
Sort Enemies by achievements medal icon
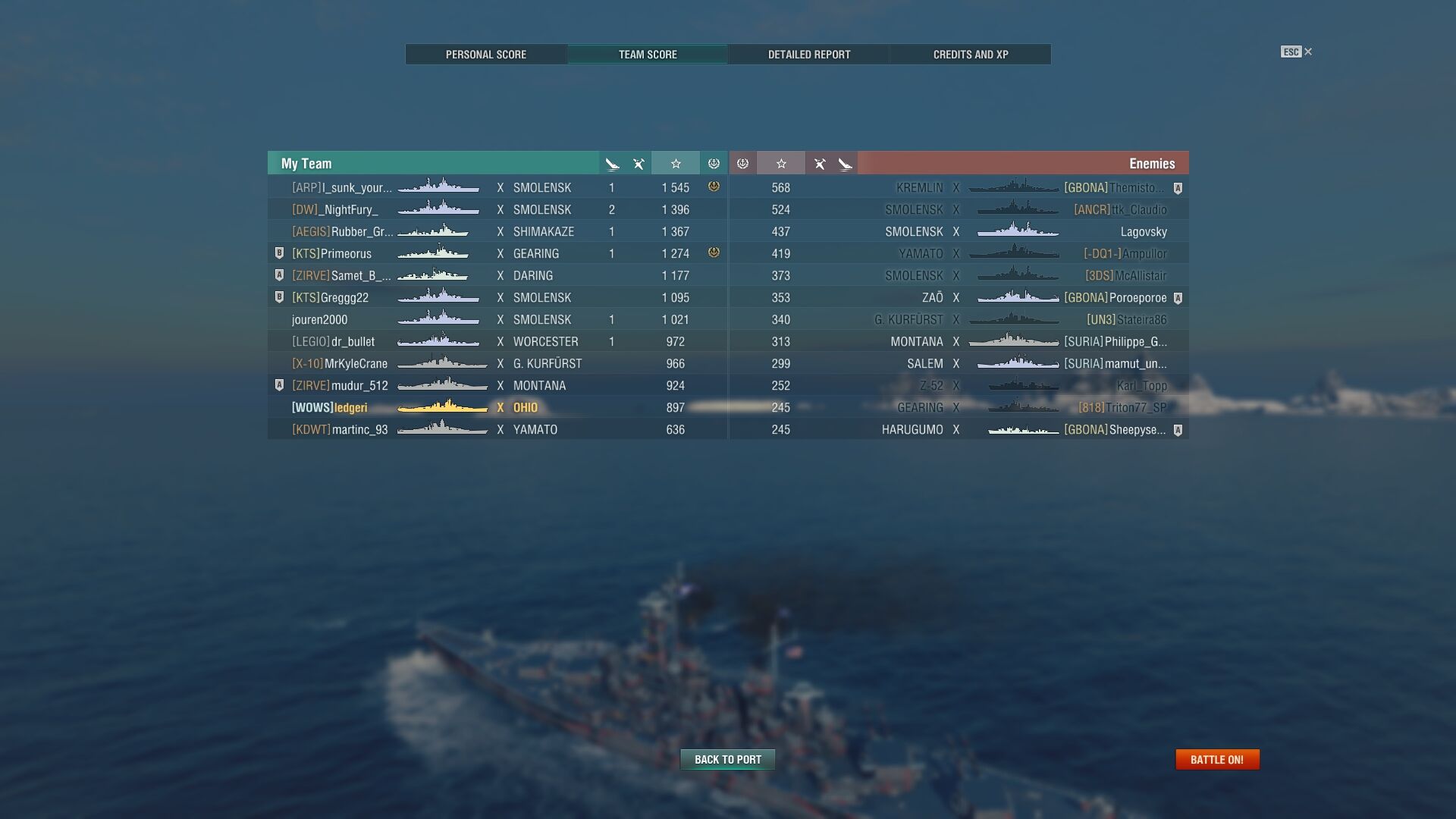point(742,164)
